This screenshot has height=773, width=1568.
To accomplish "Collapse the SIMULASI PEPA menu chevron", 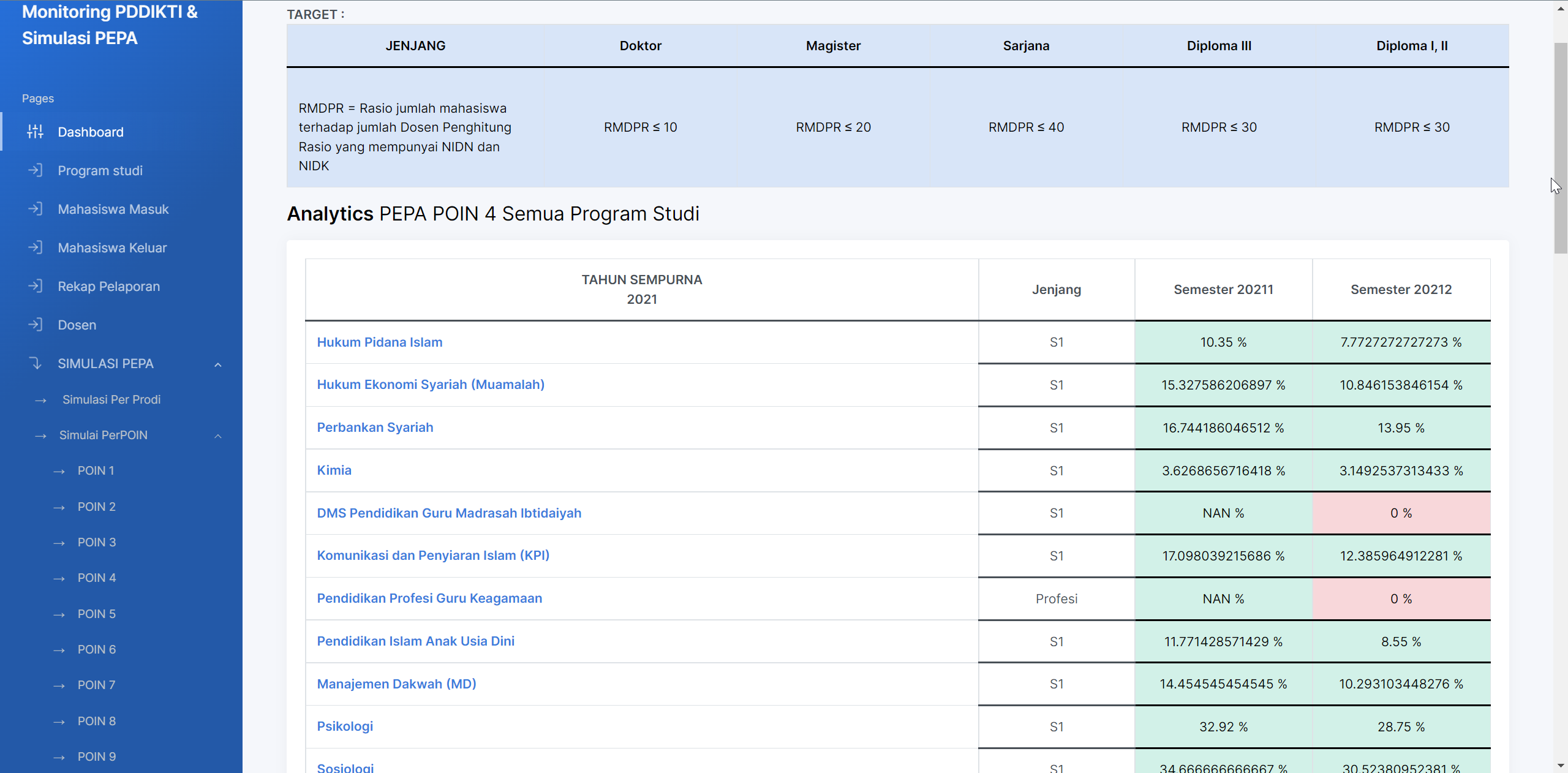I will [x=218, y=364].
